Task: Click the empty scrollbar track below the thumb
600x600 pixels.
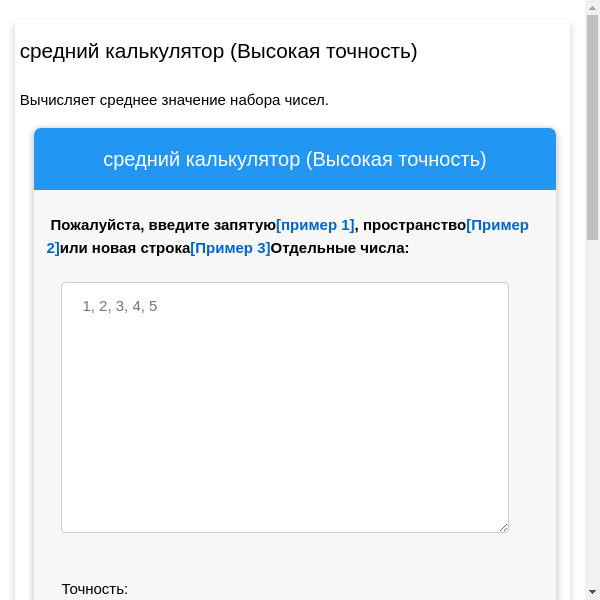Action: [x=592, y=420]
